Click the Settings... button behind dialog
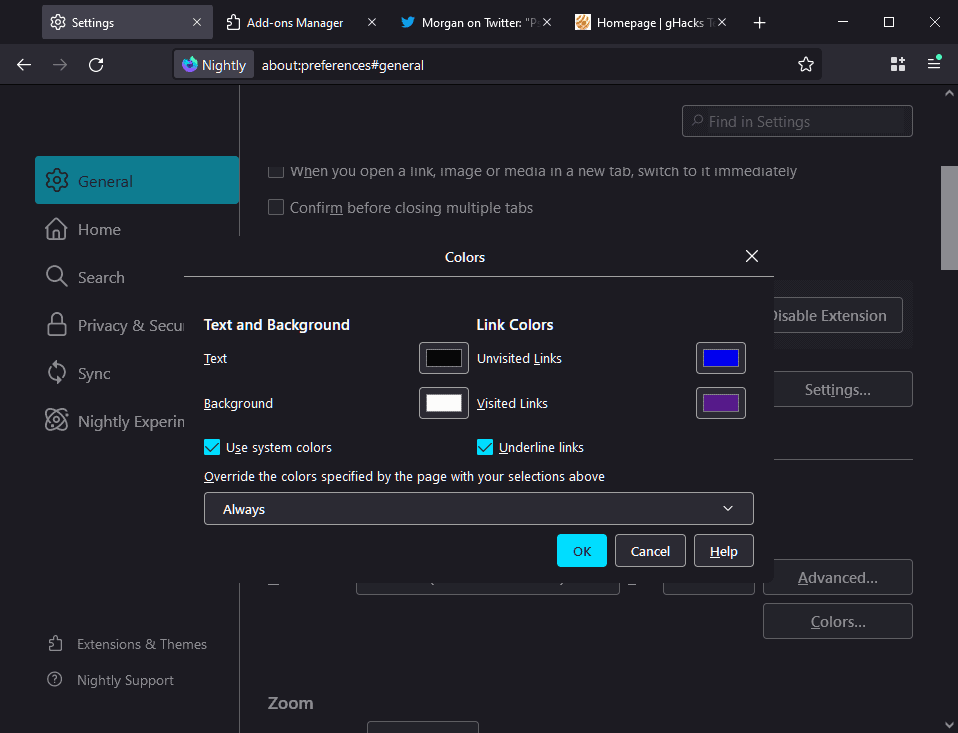The width and height of the screenshot is (958, 733). coord(843,389)
